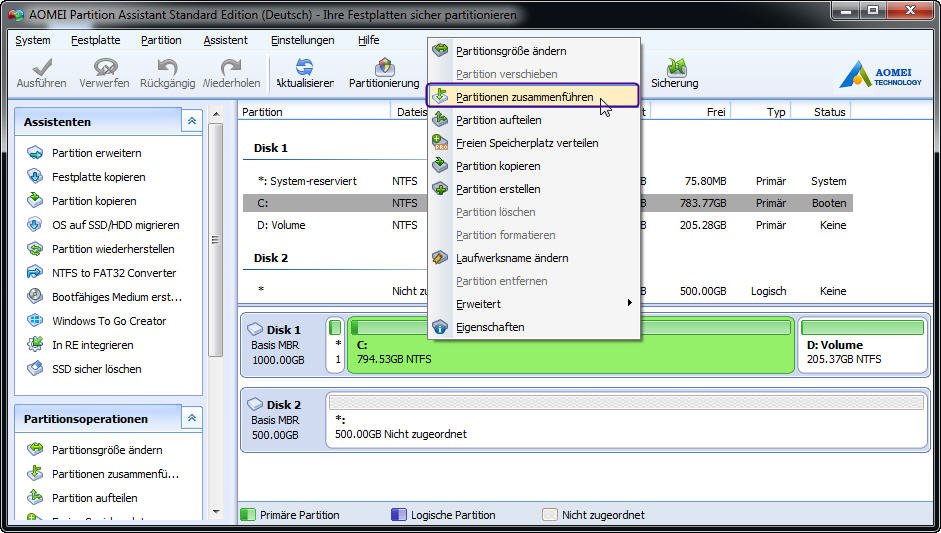Choose Partition erstellen from context menu
Viewport: 941px width, 533px height.
tap(534, 189)
